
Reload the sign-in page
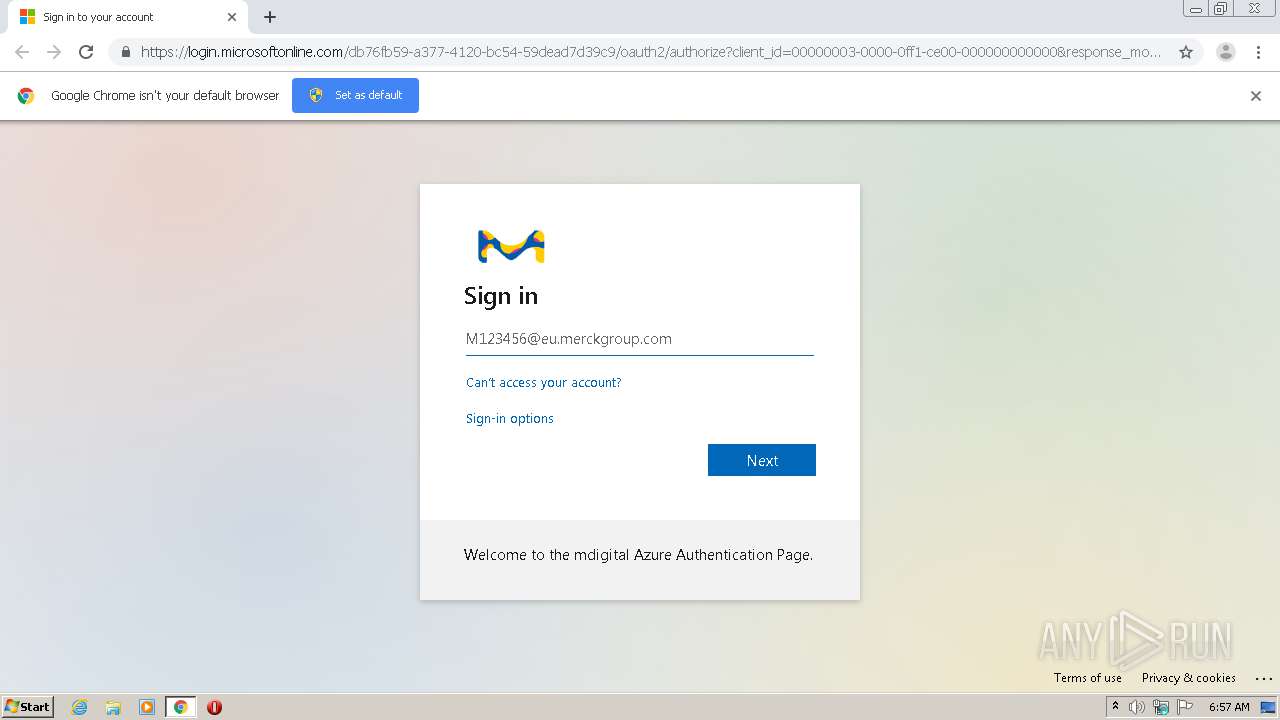86,52
